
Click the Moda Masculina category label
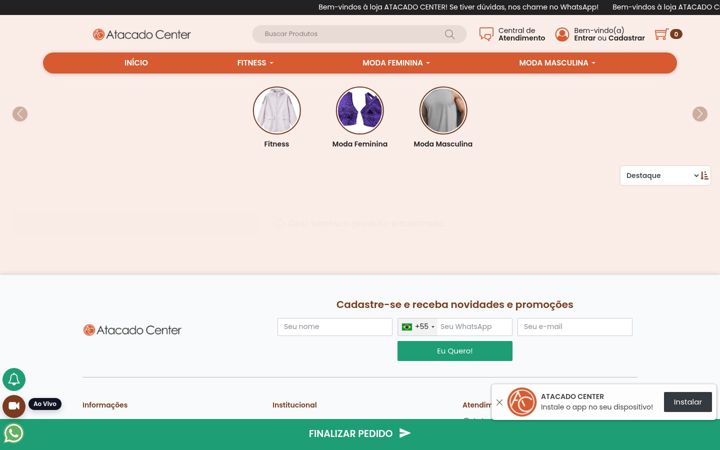click(443, 144)
